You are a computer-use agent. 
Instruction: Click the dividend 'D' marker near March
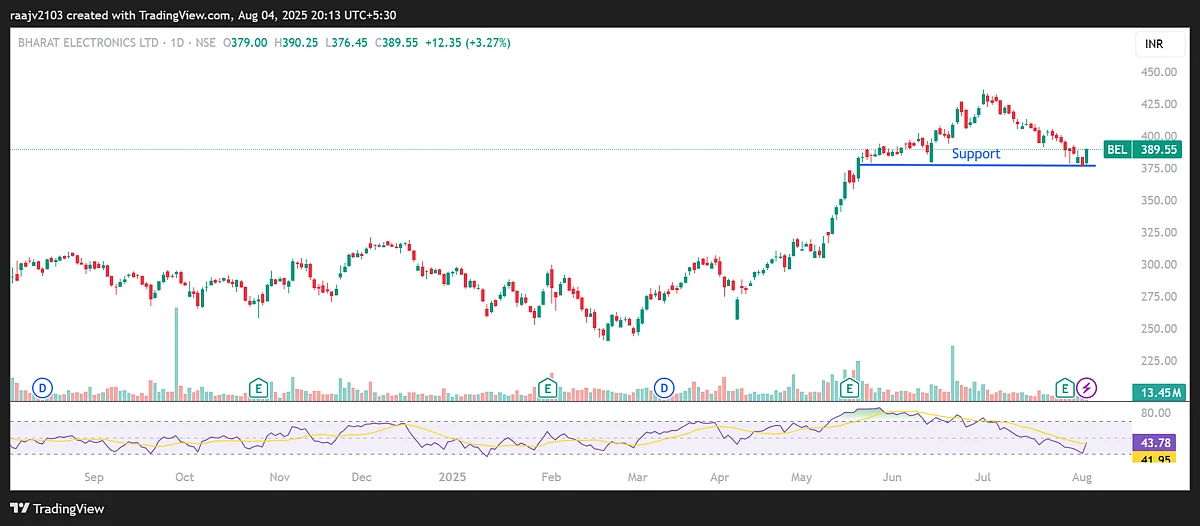pos(664,386)
